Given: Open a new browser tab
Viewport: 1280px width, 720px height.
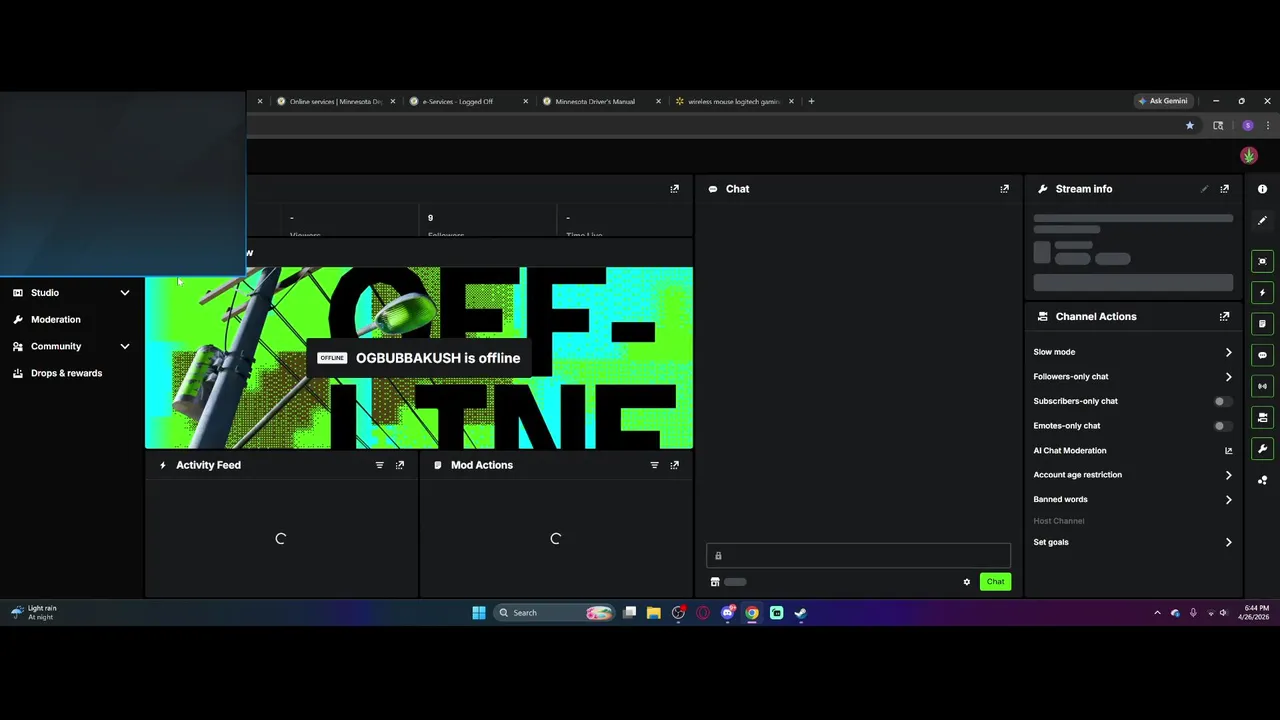Looking at the screenshot, I should click(x=811, y=101).
